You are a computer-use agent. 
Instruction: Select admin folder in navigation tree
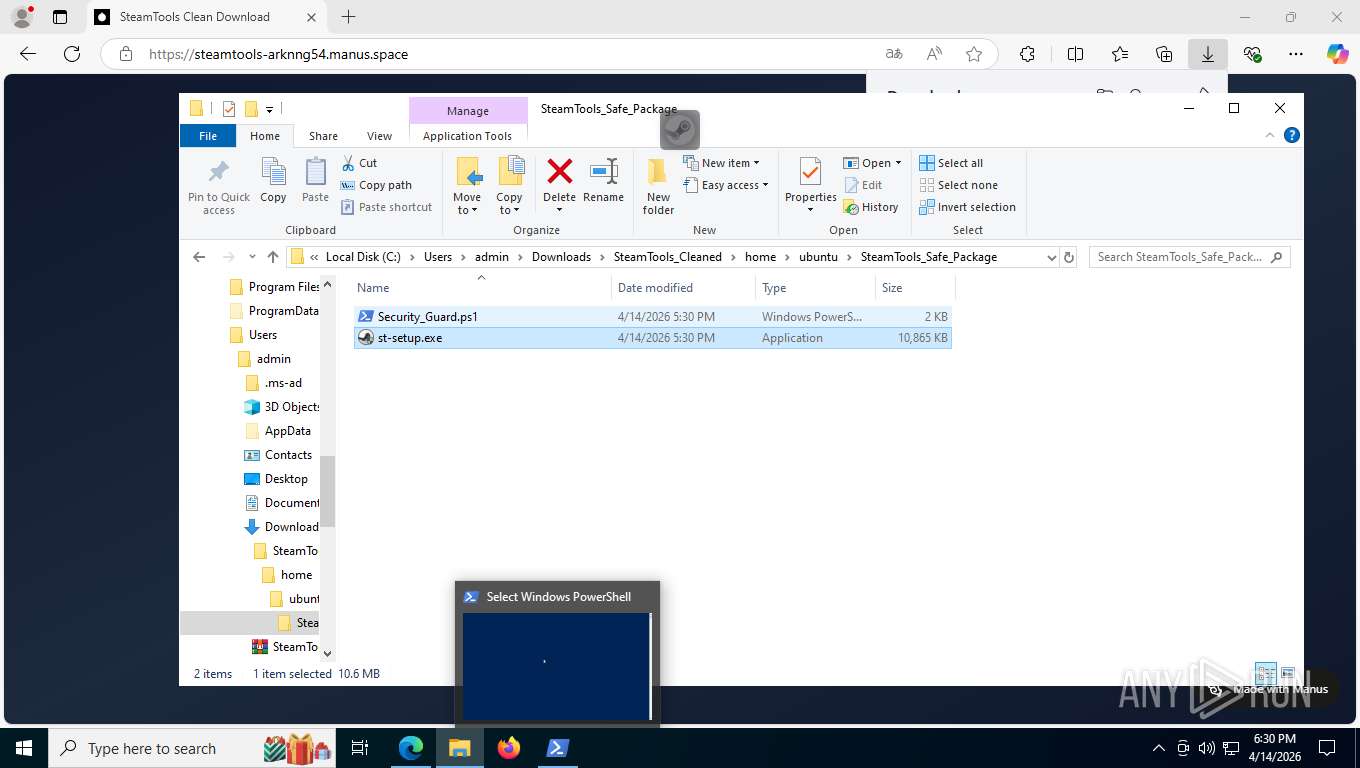(x=274, y=359)
